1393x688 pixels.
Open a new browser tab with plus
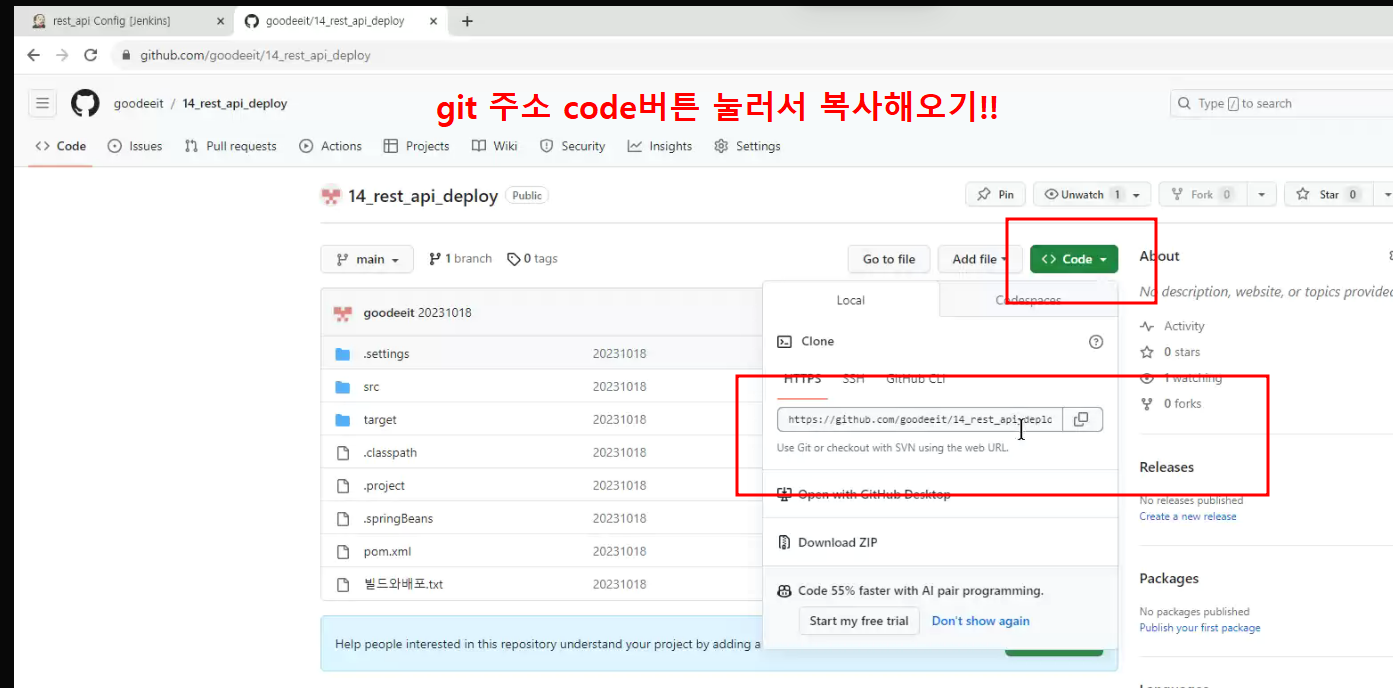tap(467, 21)
